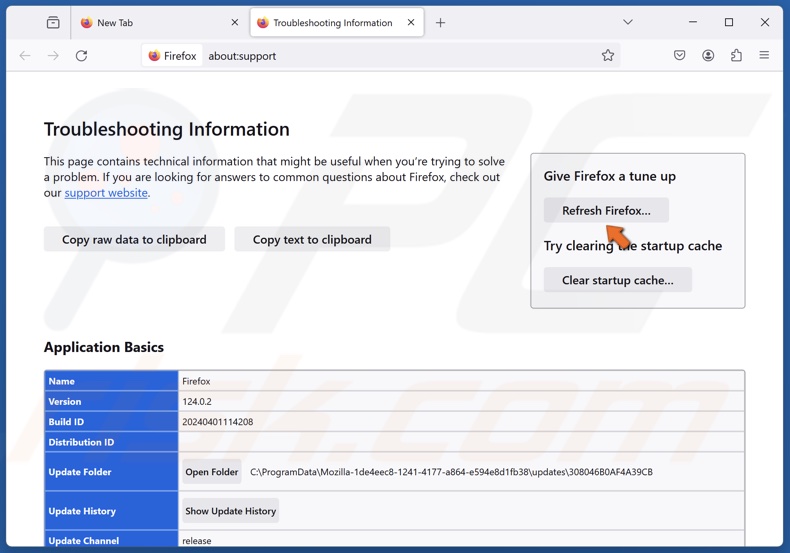Click Give Firefox a tune up heading

coord(610,176)
